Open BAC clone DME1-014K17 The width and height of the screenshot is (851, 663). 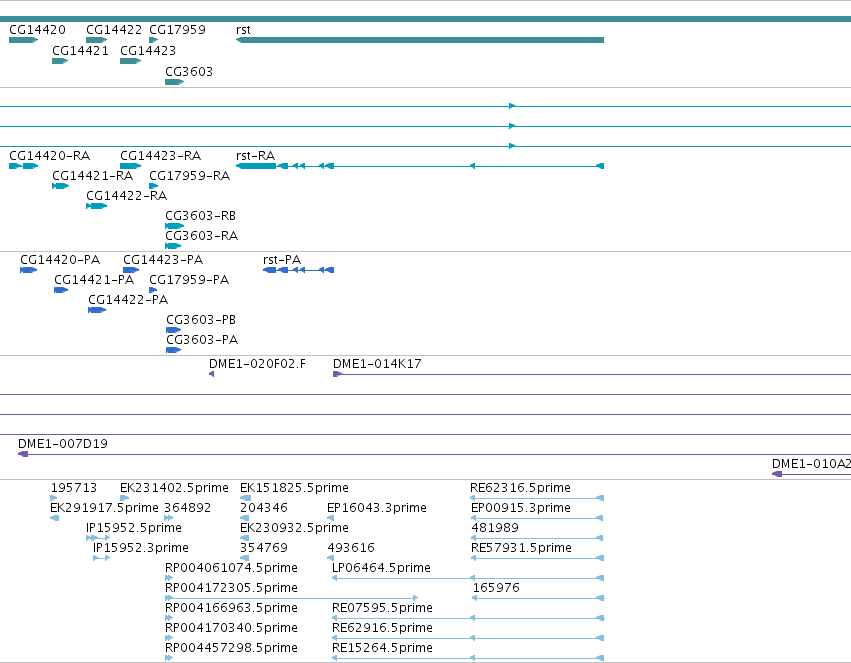click(377, 365)
